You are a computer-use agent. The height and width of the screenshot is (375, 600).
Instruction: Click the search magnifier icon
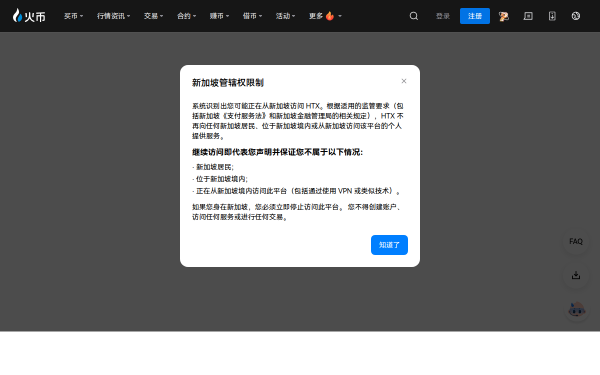414,16
